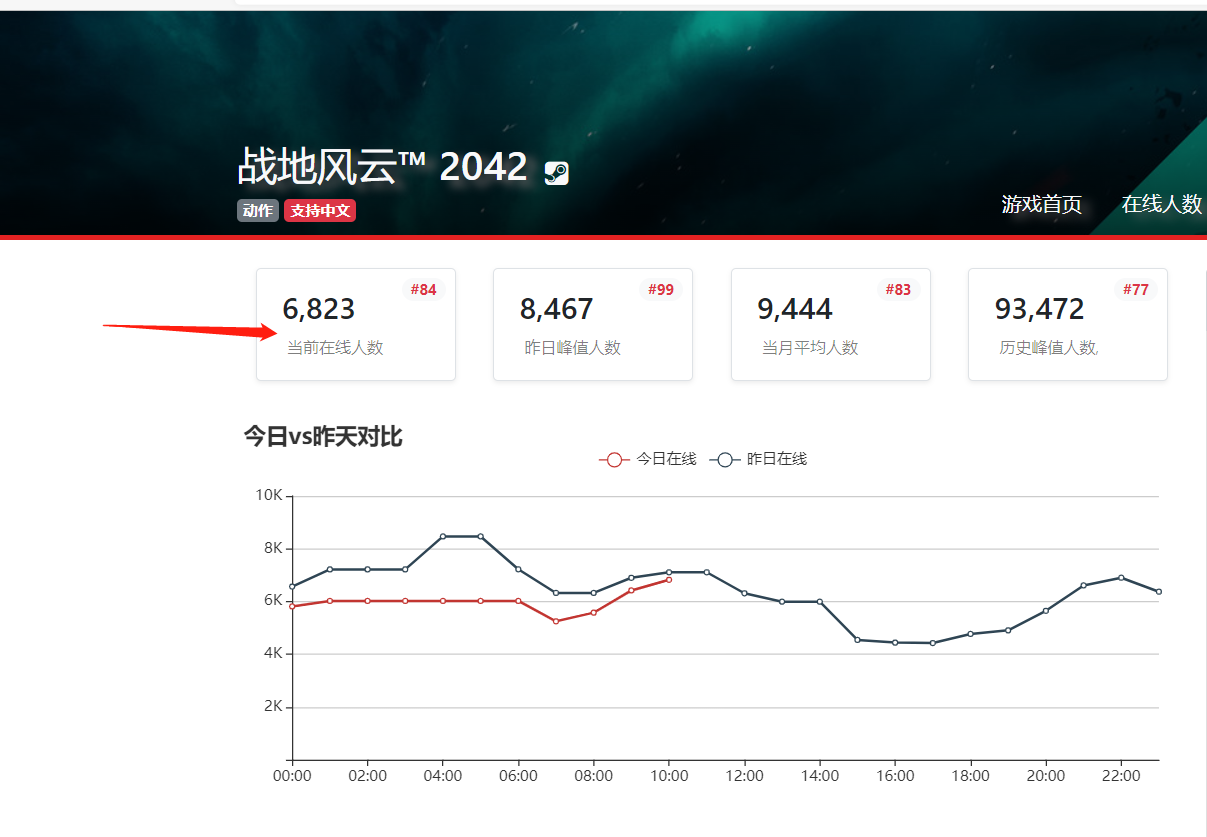Click the 10K y-axis label
Image resolution: width=1207 pixels, height=837 pixels.
click(x=270, y=495)
